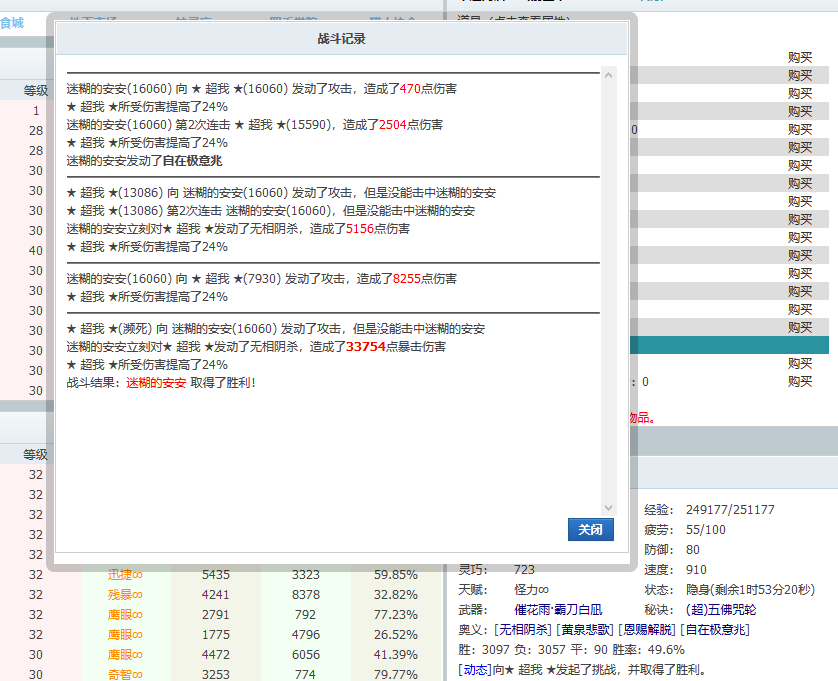Image resolution: width=838 pixels, height=681 pixels.
Task: Click the 动态 link
Action: pyautogui.click(x=475, y=670)
